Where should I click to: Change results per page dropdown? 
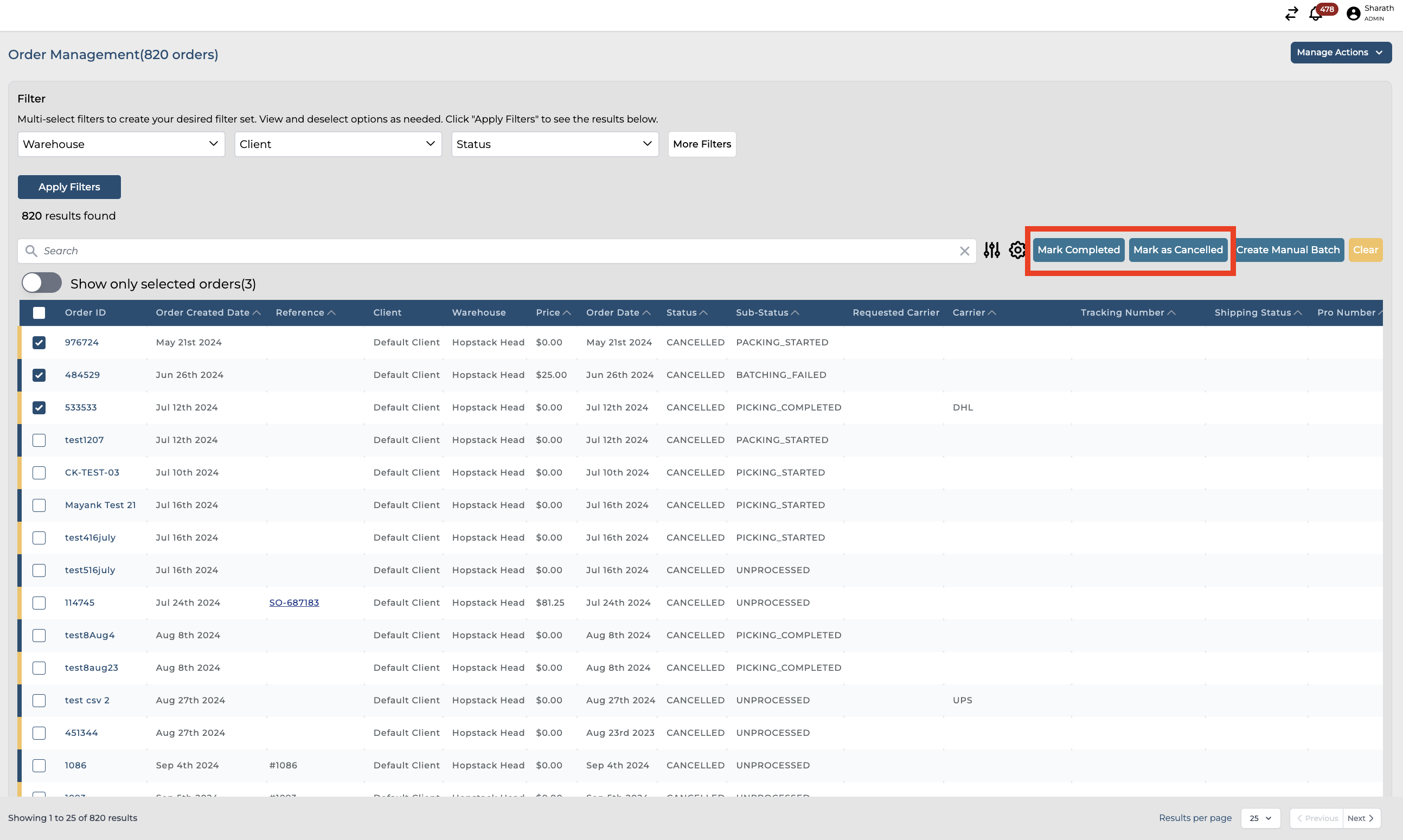[1260, 818]
